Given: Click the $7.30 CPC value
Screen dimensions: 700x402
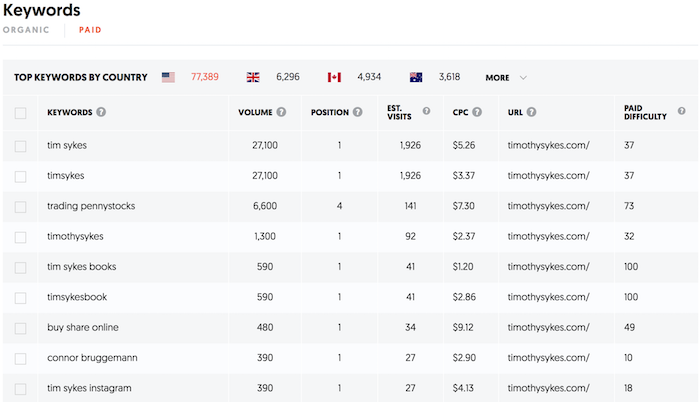Looking at the screenshot, I should click(x=464, y=206).
